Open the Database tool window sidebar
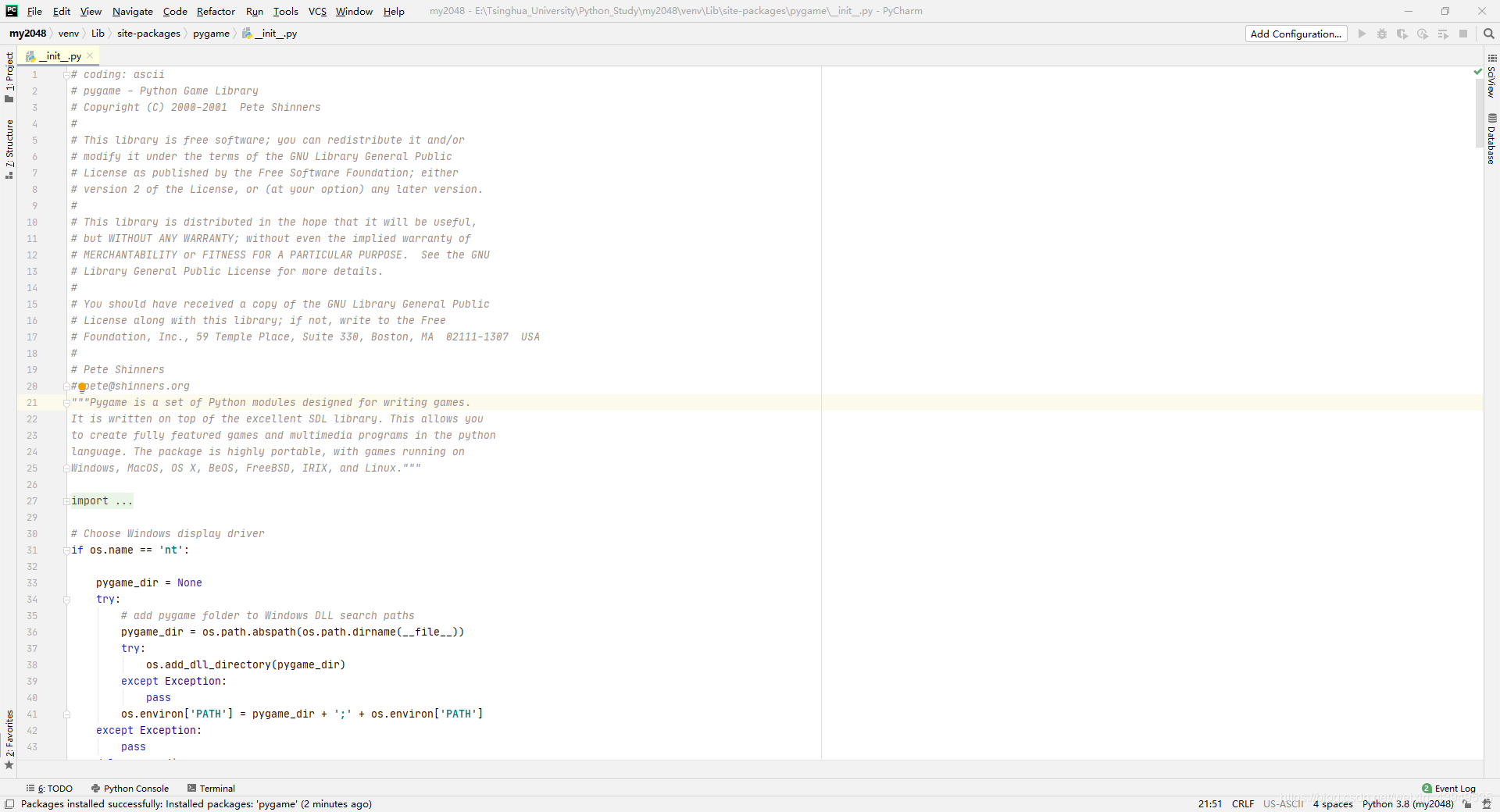This screenshot has height=812, width=1500. click(x=1491, y=139)
